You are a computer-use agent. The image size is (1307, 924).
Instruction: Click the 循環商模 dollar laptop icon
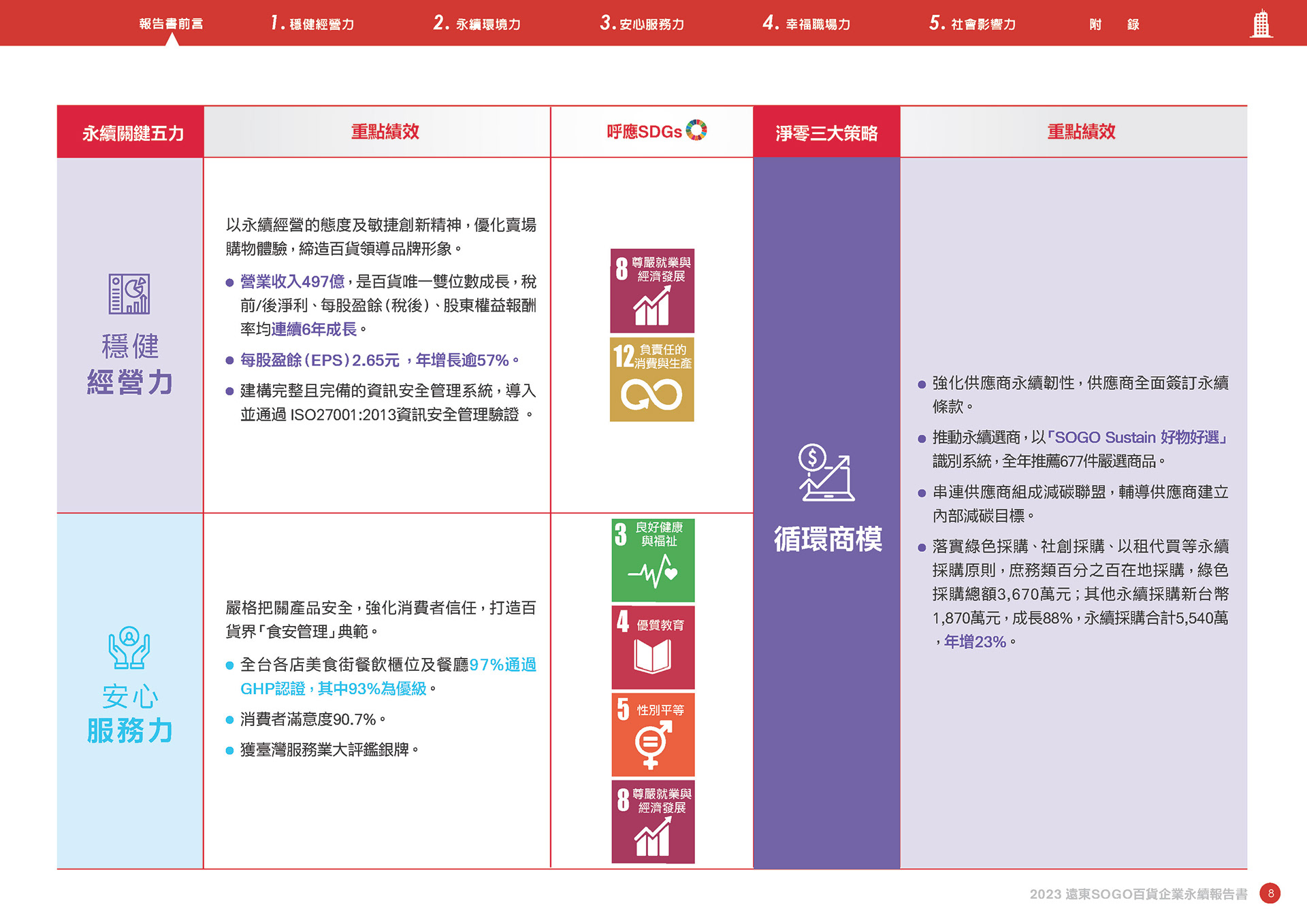point(827,472)
